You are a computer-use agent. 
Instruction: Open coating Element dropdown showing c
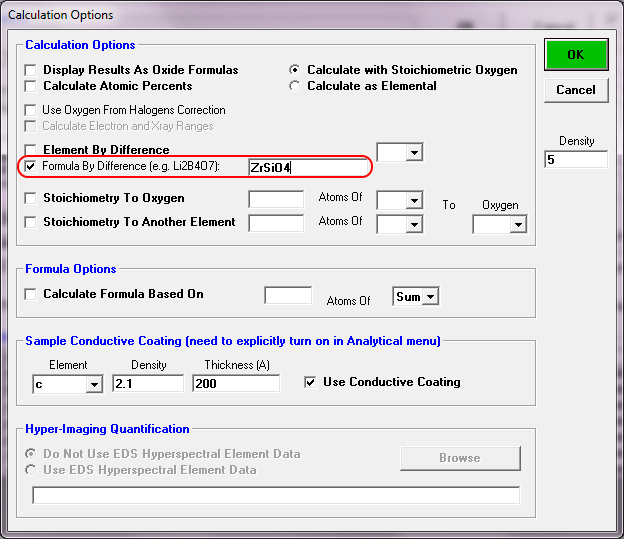[x=94, y=384]
